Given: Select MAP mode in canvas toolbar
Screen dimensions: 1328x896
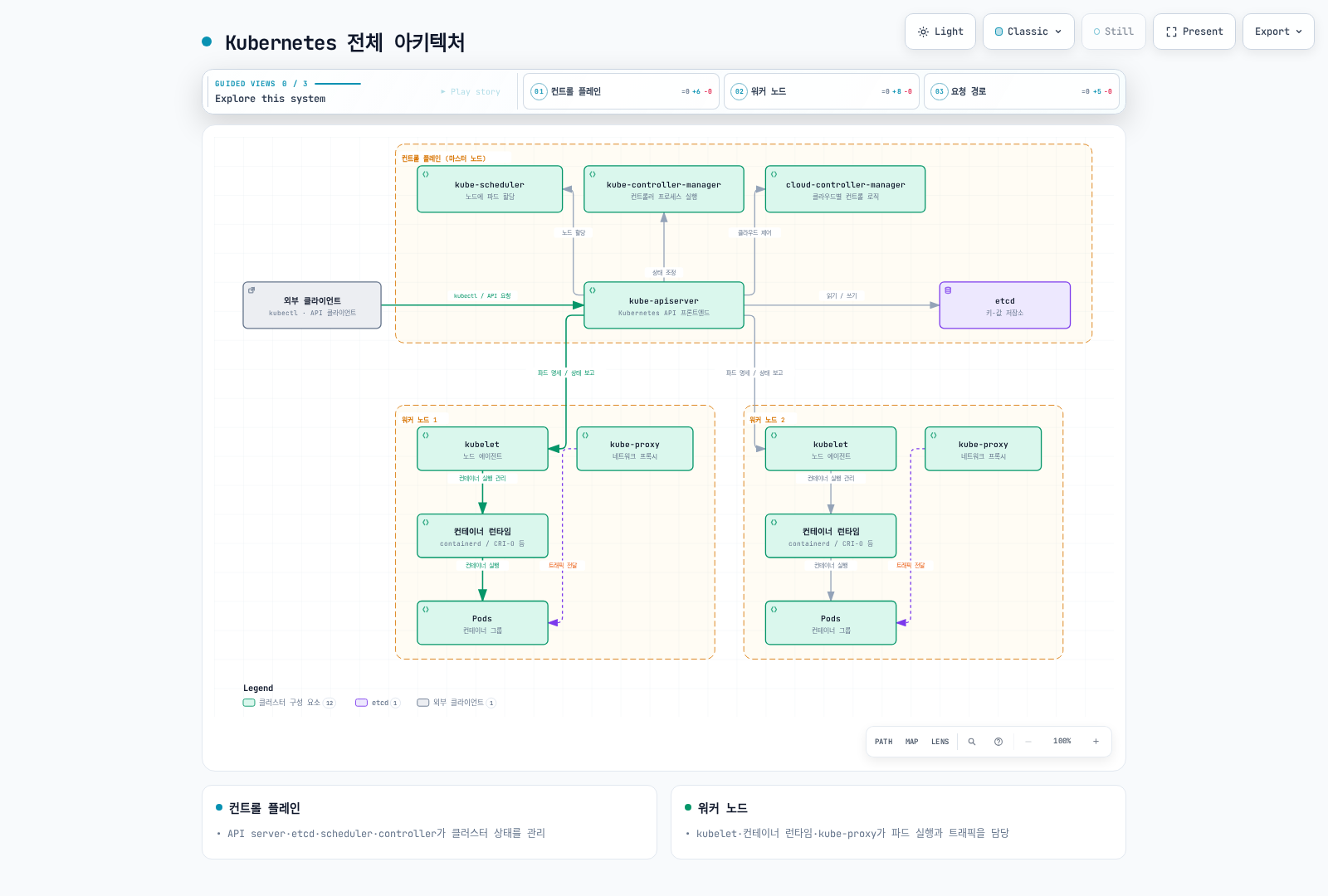Looking at the screenshot, I should pos(911,742).
